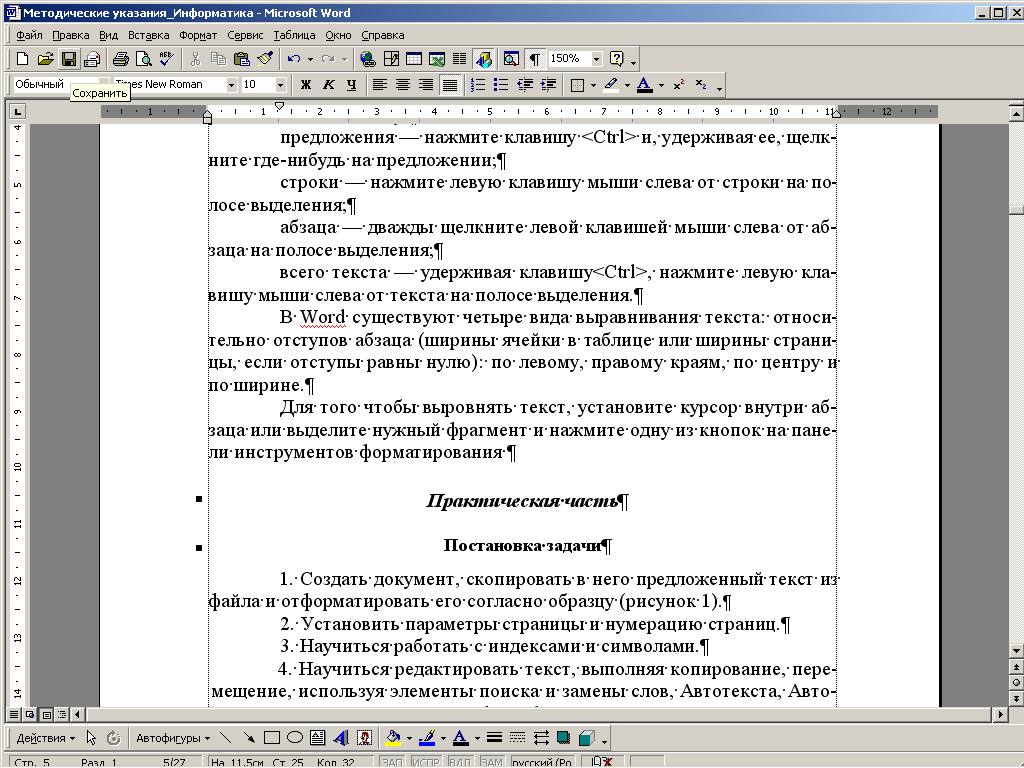Open the Формат menu
Screen dimensions: 1024x768
pyautogui.click(x=198, y=35)
